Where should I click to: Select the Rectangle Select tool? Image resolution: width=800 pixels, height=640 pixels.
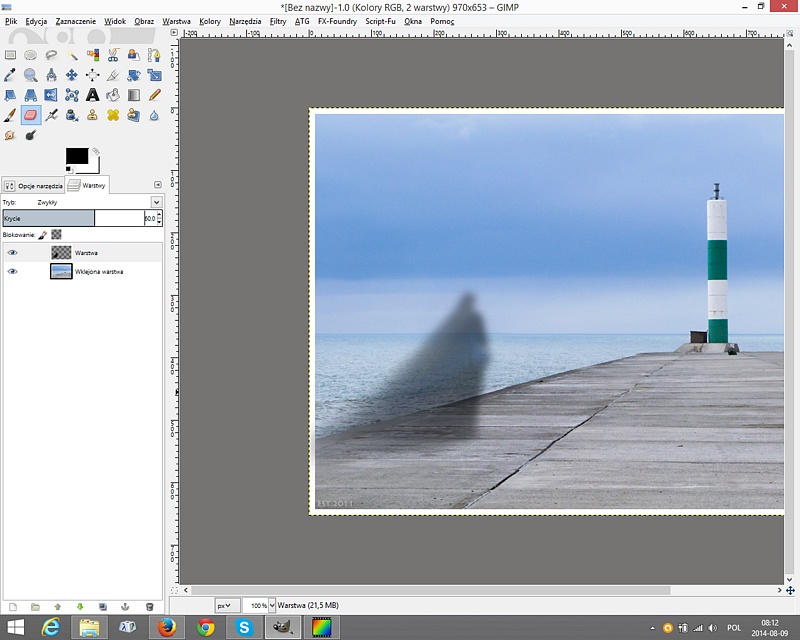[10, 55]
